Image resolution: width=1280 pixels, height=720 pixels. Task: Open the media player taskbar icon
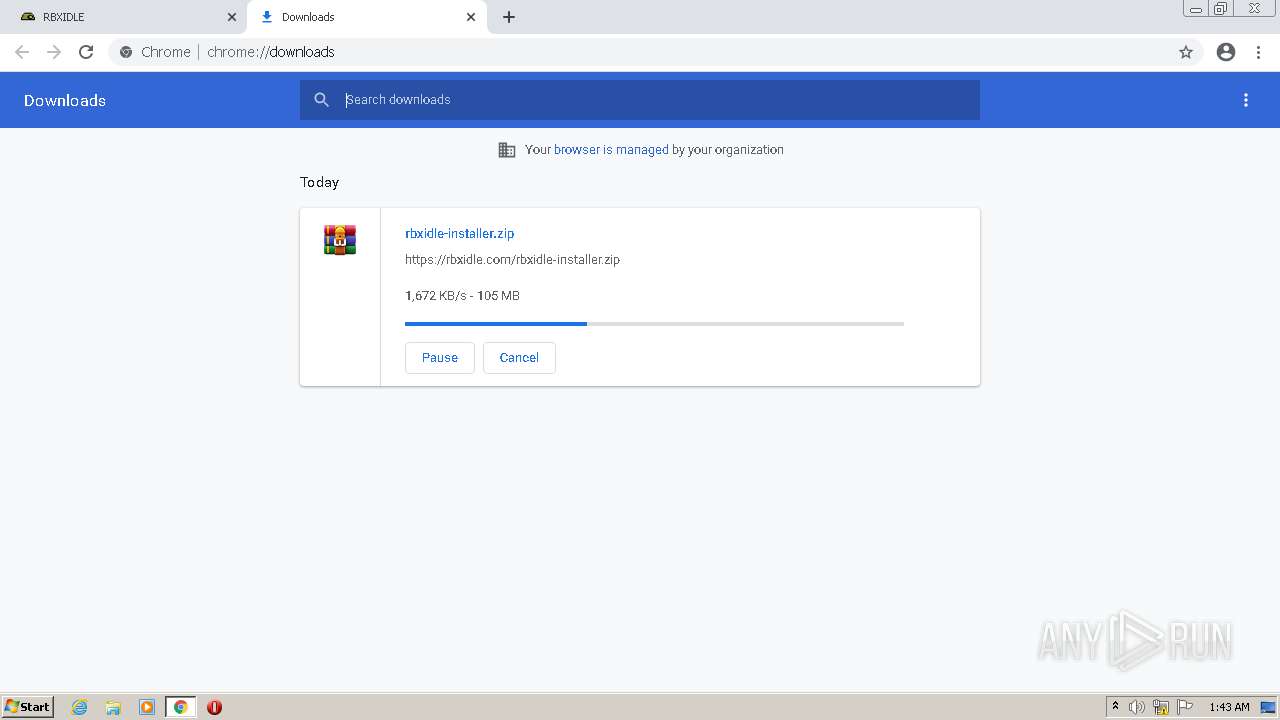(147, 707)
